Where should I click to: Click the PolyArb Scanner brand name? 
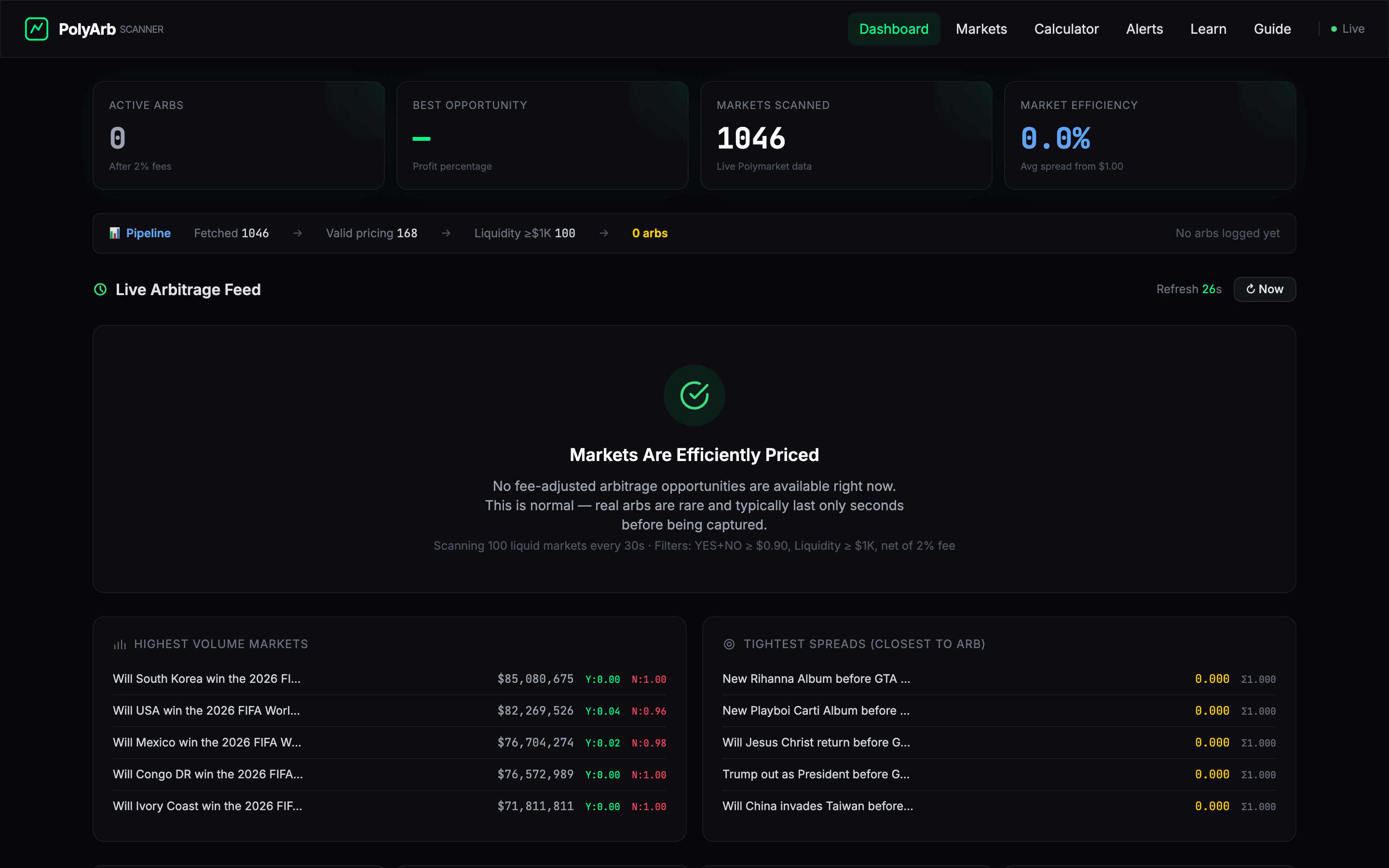click(111, 29)
